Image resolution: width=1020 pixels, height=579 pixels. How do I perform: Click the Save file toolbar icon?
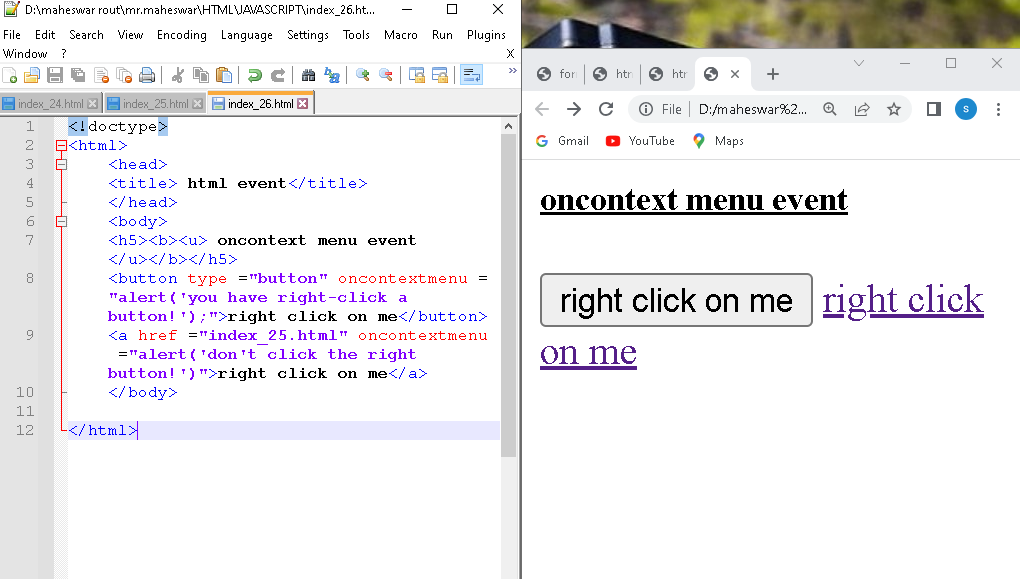tap(55, 75)
